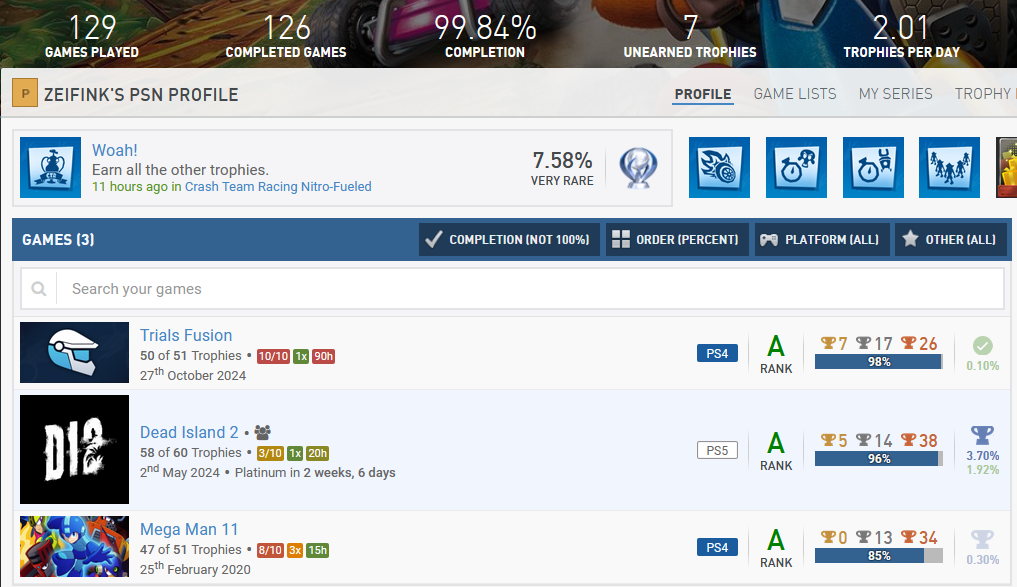Switch to the My Series tab

896,94
